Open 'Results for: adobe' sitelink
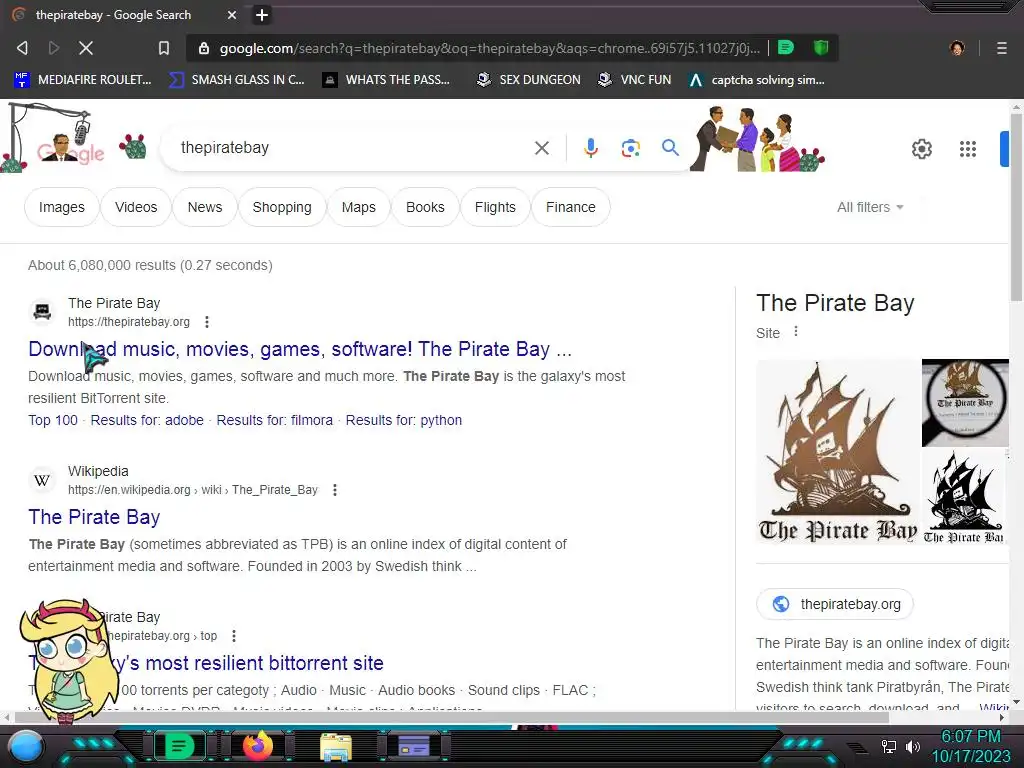 click(147, 420)
